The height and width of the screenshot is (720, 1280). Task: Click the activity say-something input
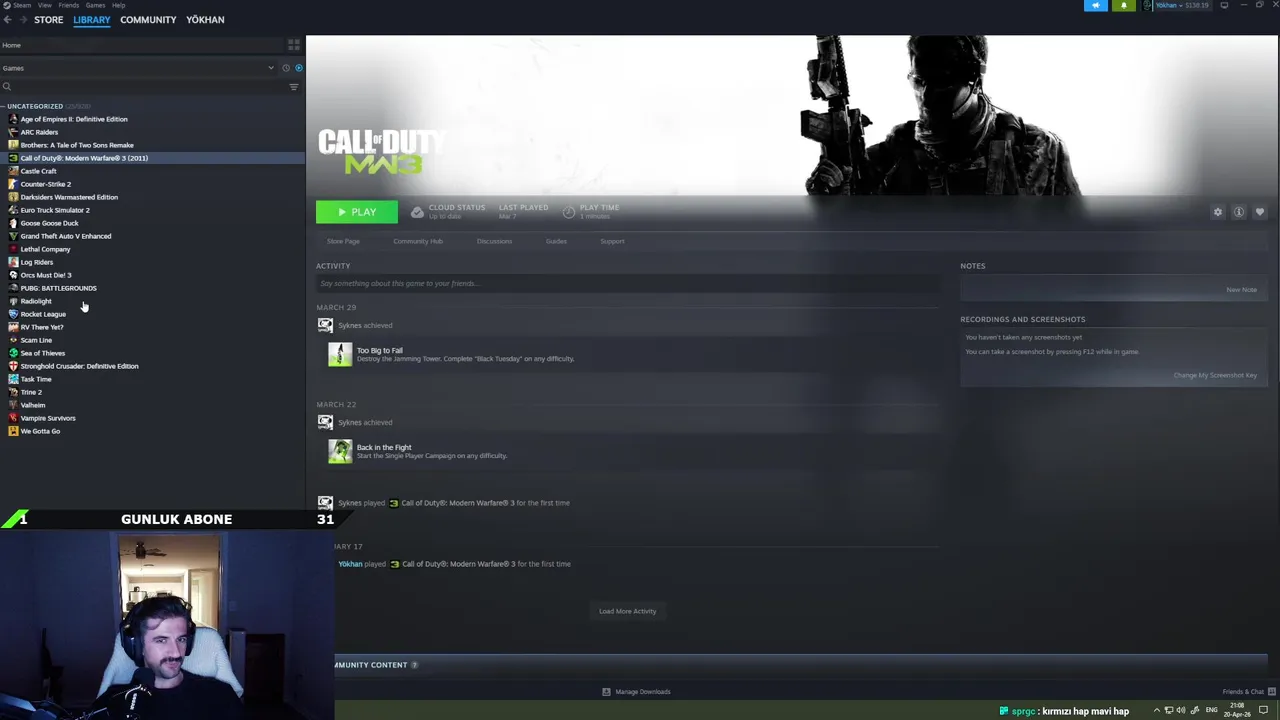[628, 283]
